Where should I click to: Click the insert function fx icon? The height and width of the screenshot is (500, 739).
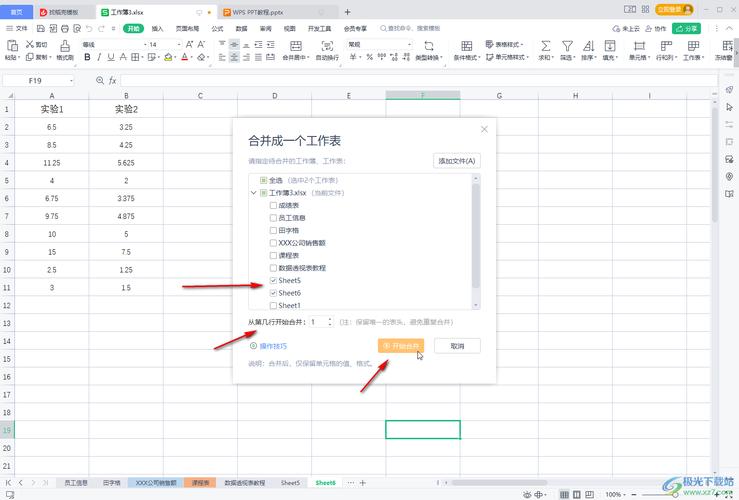click(113, 81)
